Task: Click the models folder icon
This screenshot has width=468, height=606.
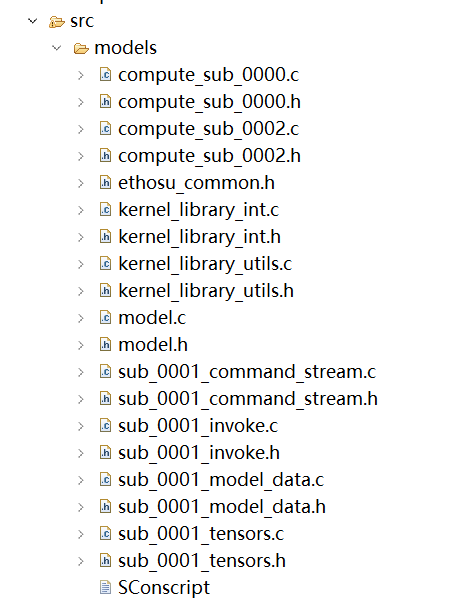Action: (81, 49)
